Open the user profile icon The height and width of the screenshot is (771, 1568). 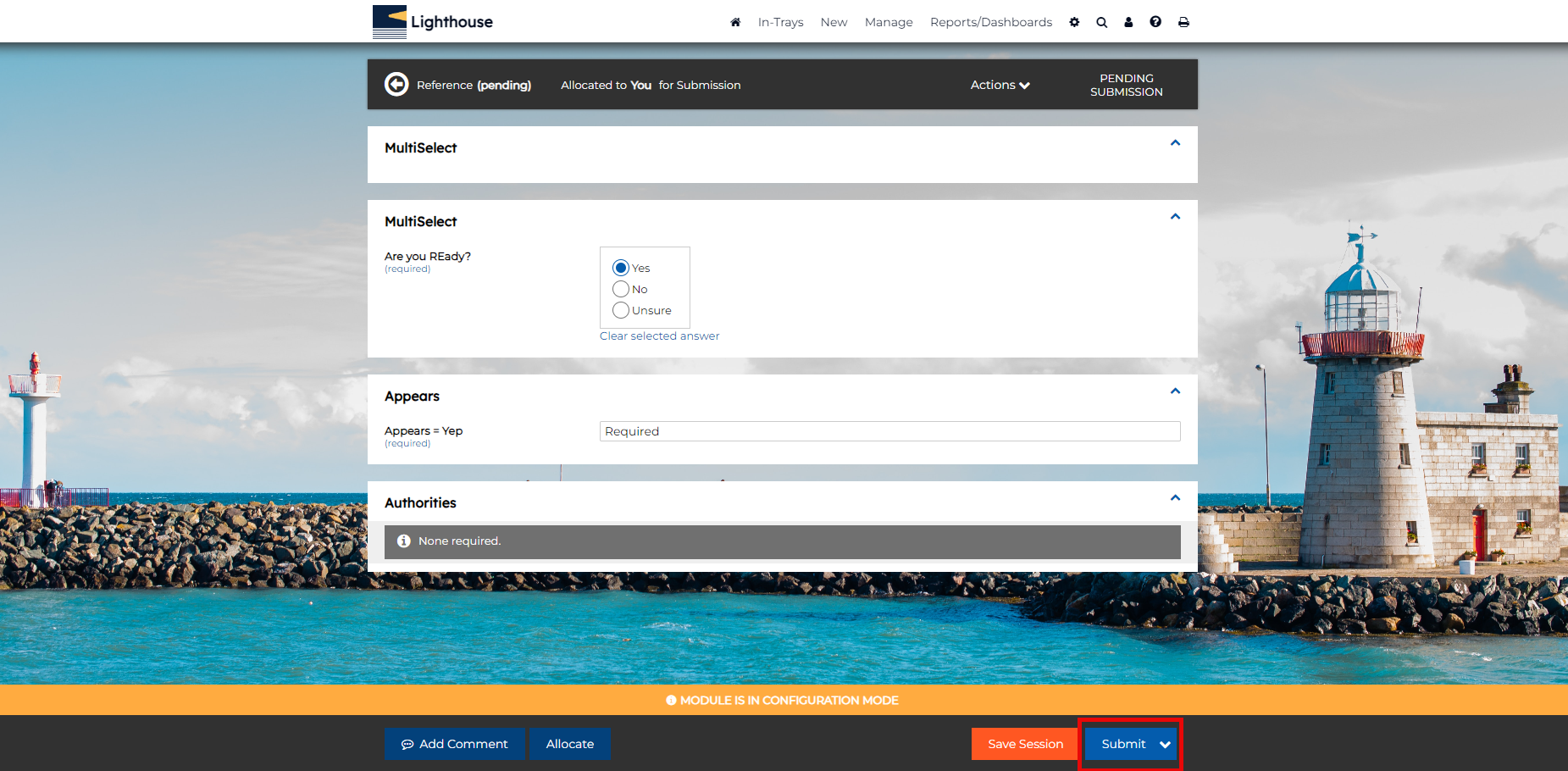pyautogui.click(x=1128, y=22)
